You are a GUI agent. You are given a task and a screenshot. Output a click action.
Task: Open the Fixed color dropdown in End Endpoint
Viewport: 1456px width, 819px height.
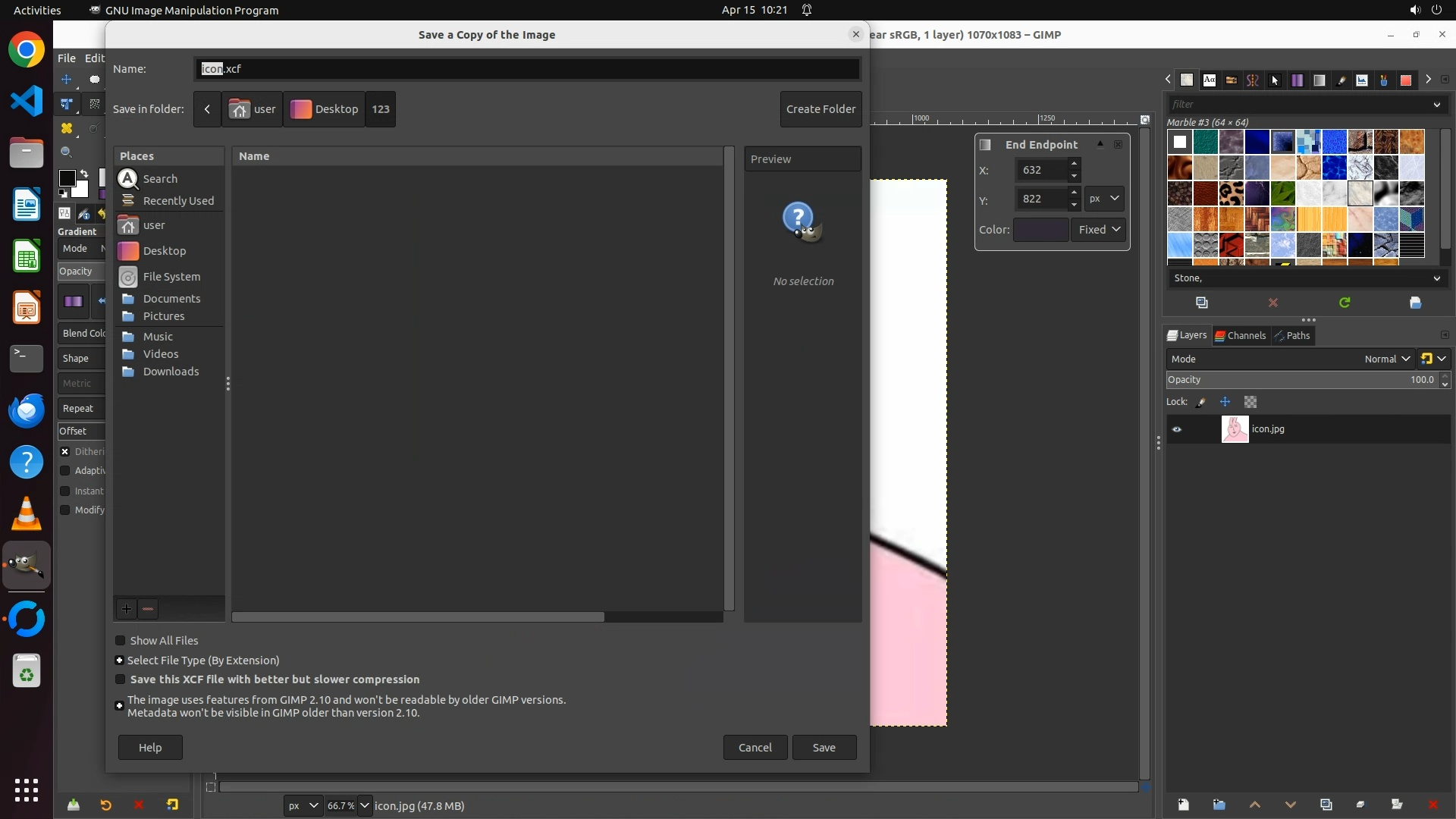click(1099, 230)
